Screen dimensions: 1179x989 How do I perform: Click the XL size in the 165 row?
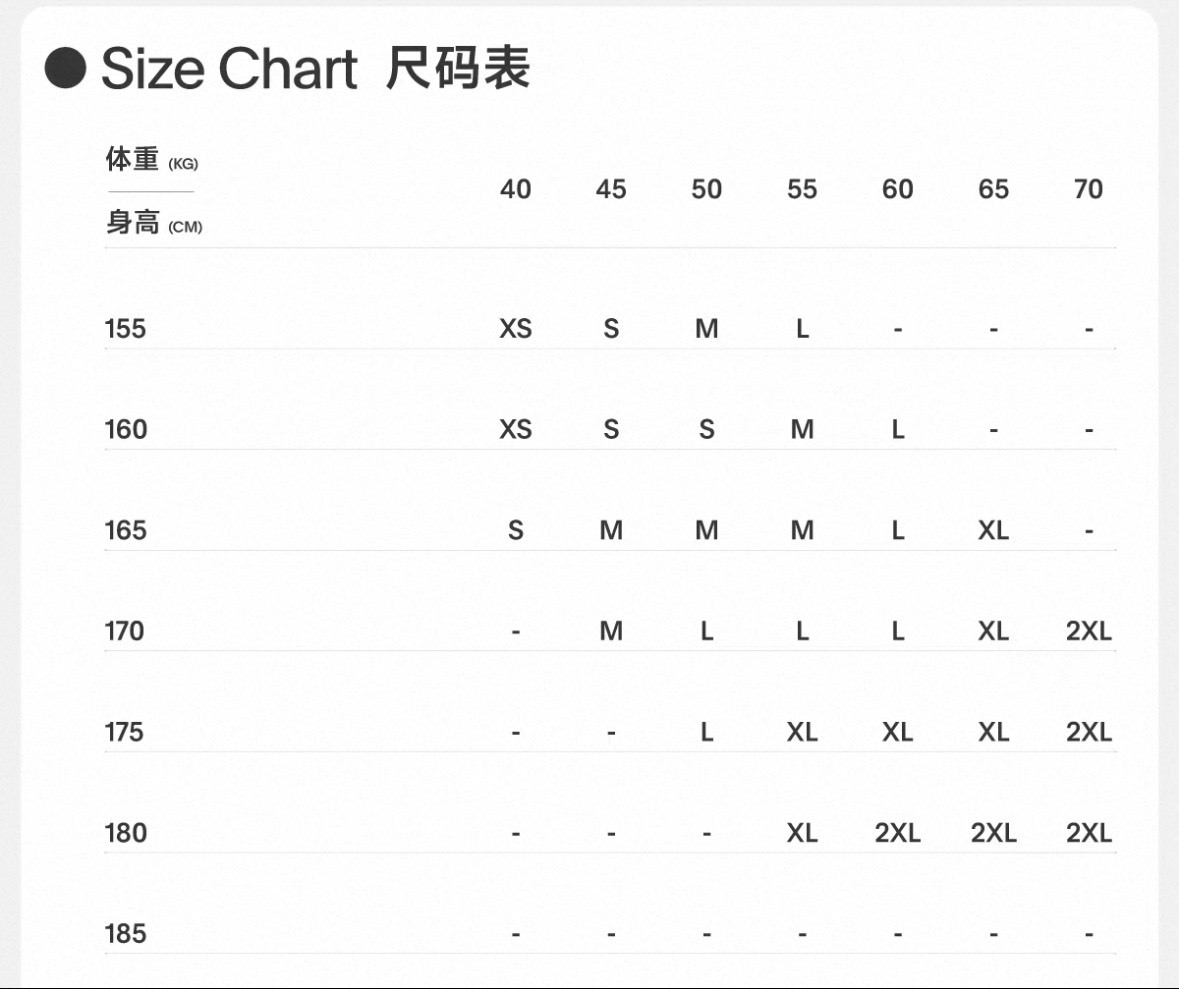993,530
